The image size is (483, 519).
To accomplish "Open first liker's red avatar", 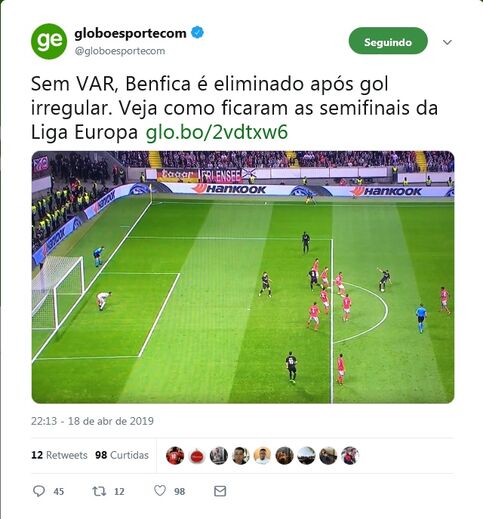I will pyautogui.click(x=175, y=456).
